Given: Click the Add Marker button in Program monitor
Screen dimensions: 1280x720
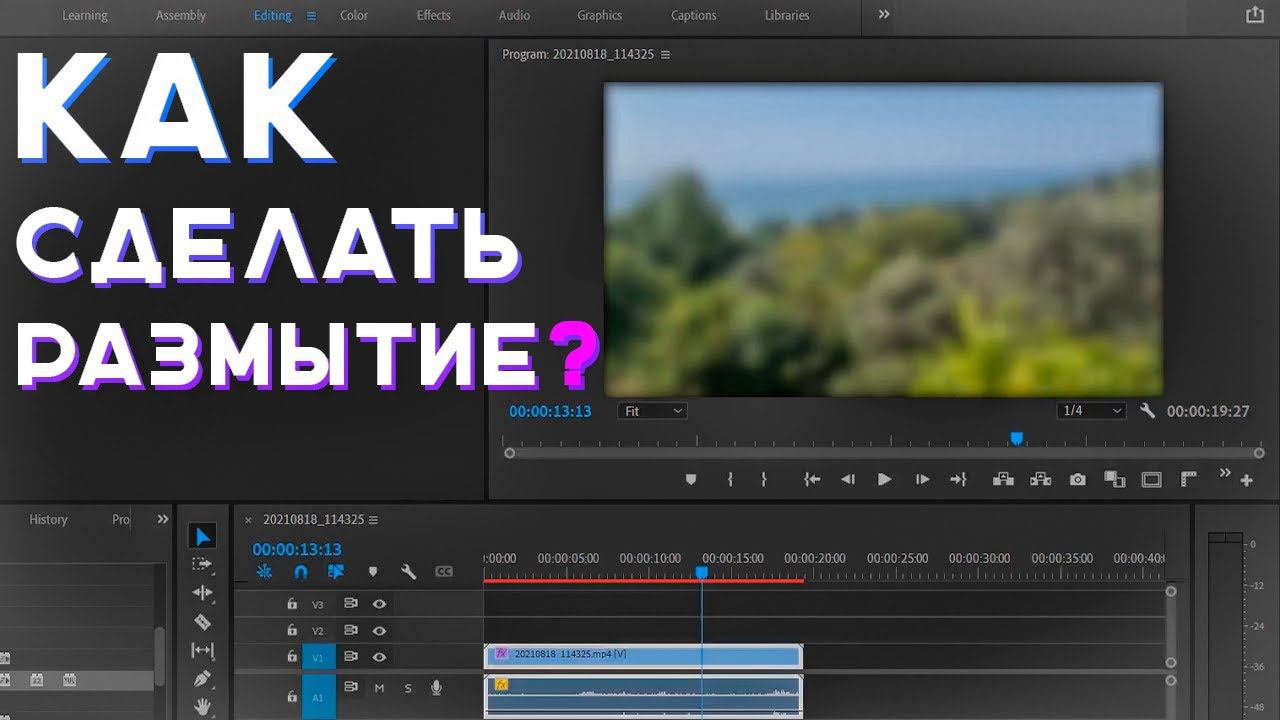Looking at the screenshot, I should pos(690,480).
